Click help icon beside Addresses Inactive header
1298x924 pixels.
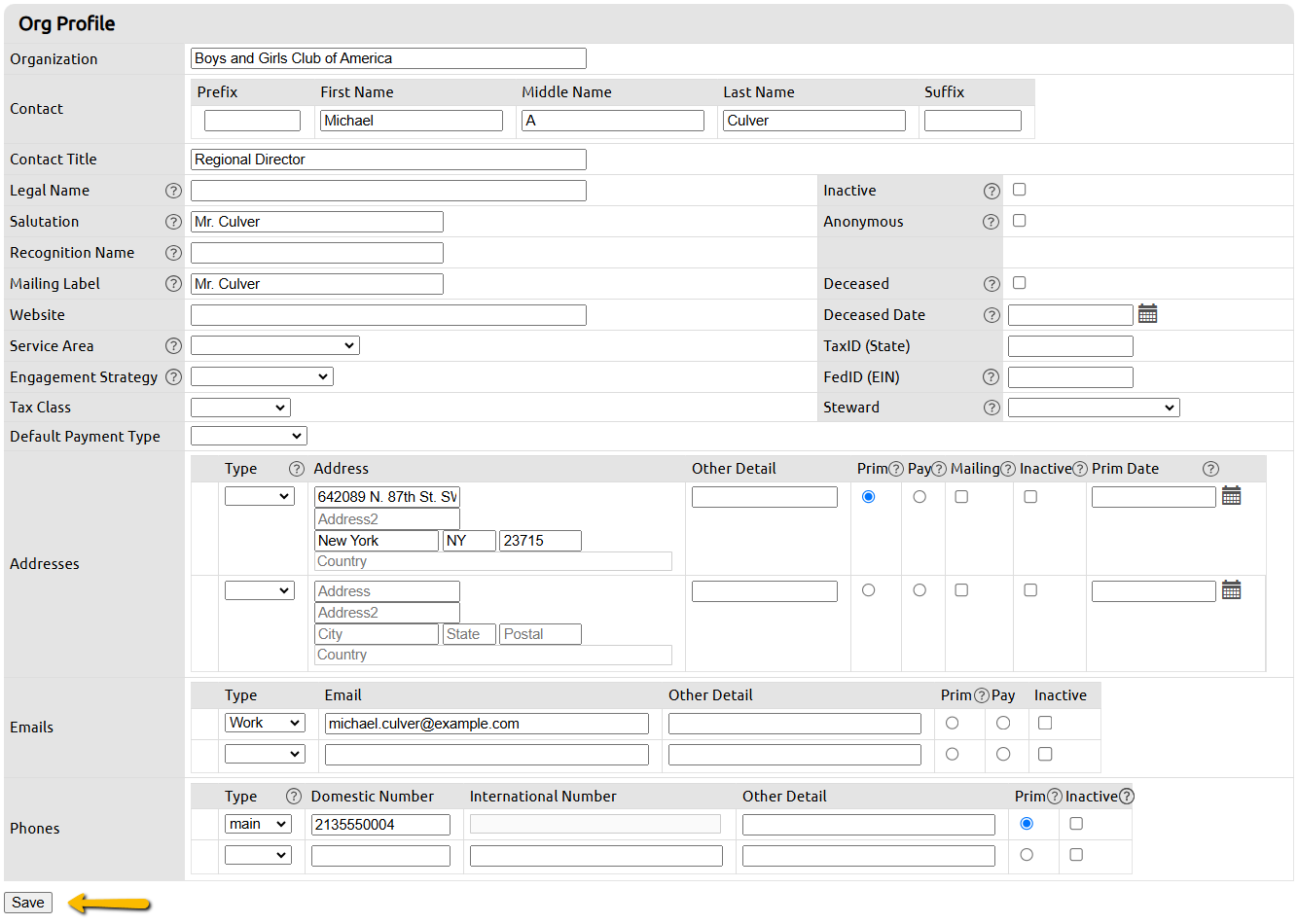(x=1080, y=469)
